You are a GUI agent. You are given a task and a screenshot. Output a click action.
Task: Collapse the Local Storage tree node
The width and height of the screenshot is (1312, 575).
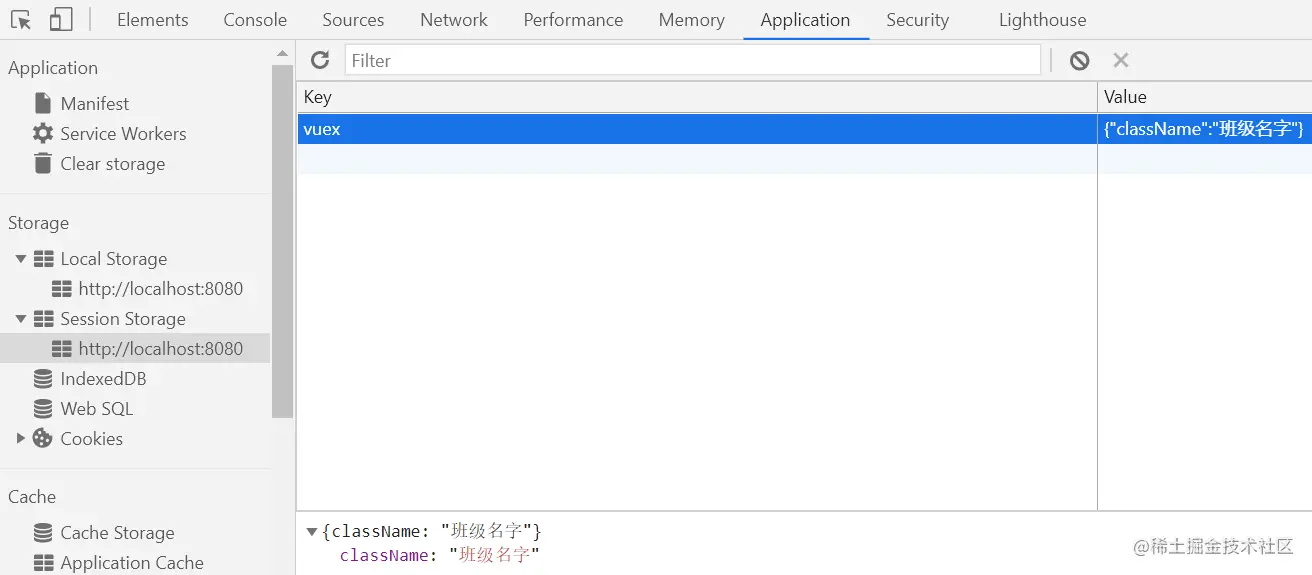[20, 259]
